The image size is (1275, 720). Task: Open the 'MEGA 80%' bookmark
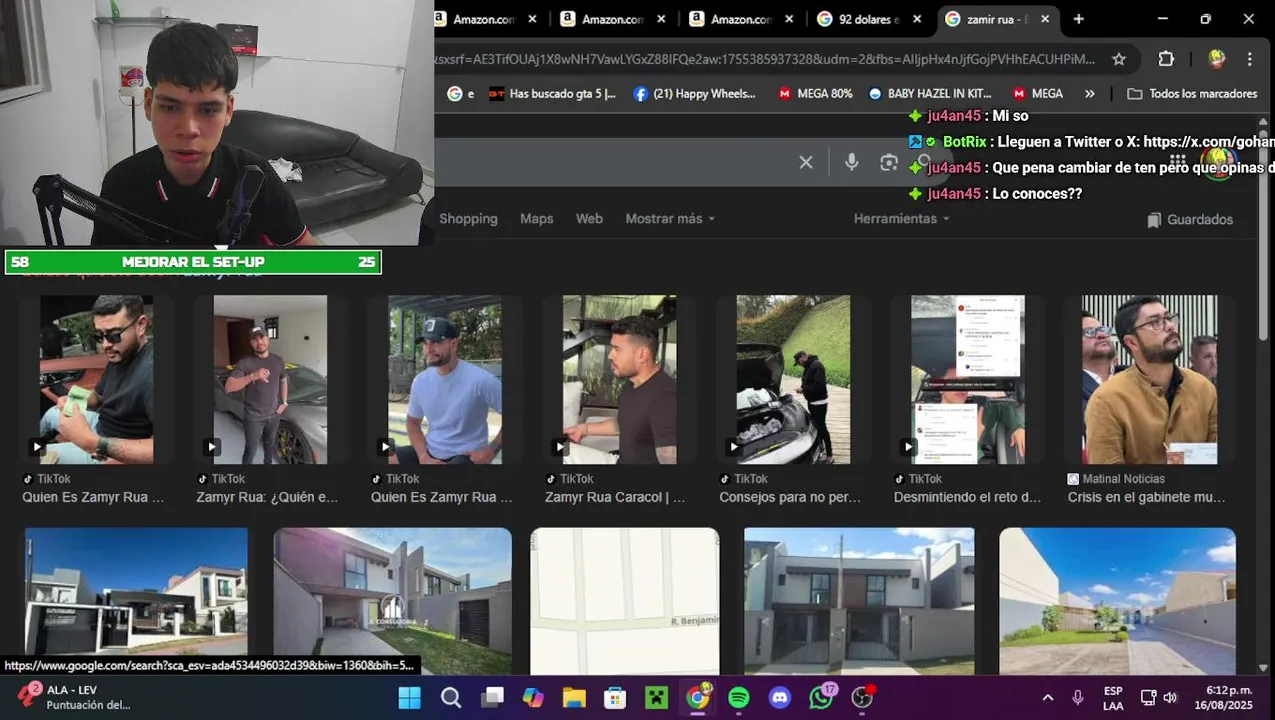point(815,93)
